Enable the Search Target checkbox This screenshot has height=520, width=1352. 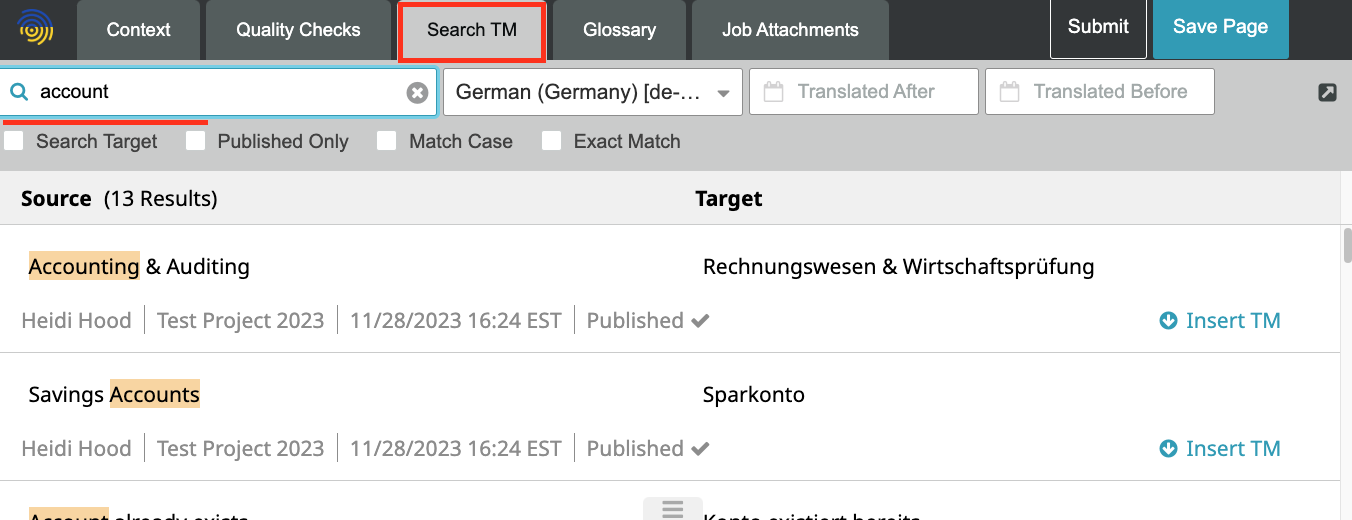14,141
